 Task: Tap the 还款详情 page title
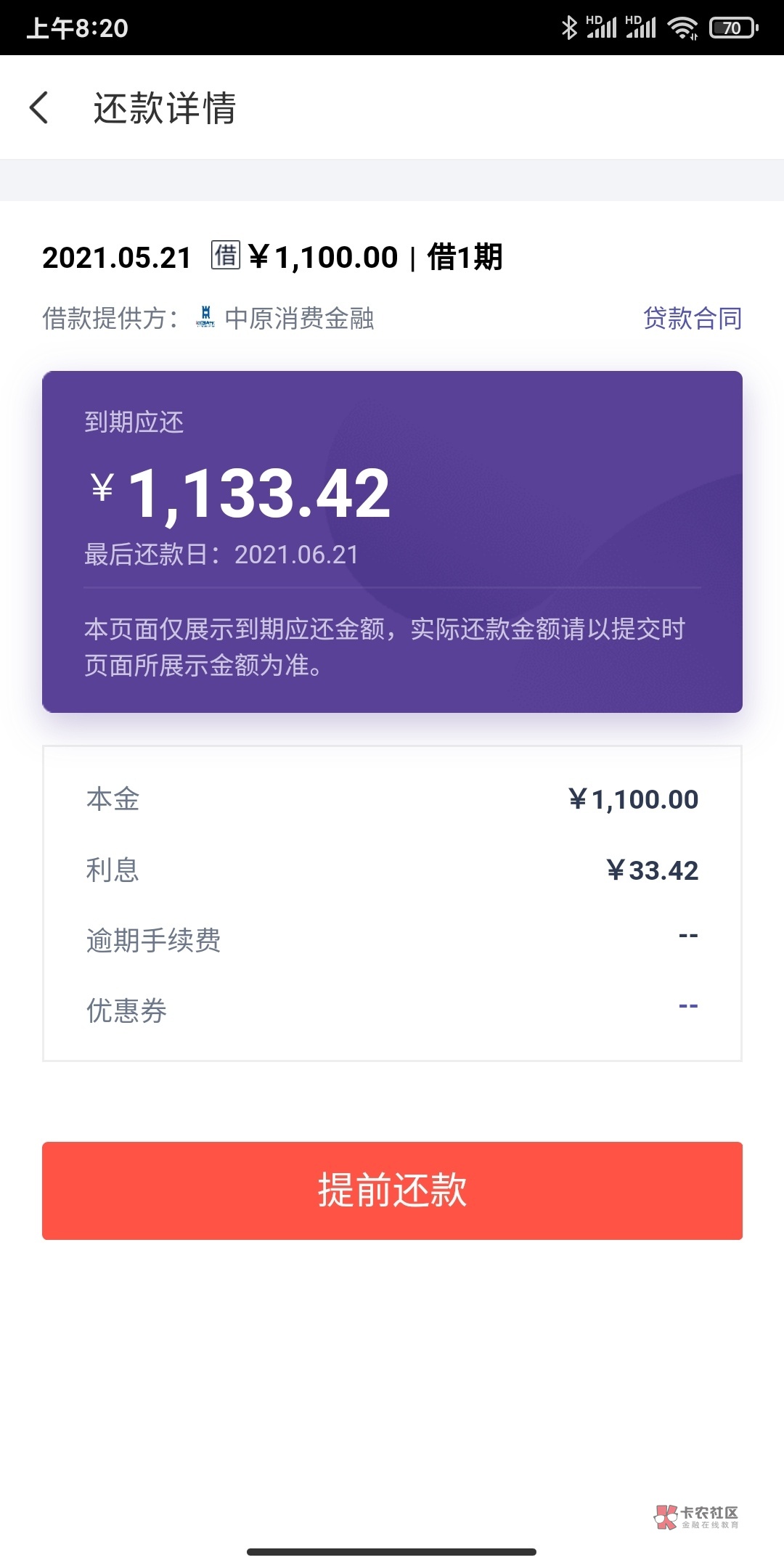(165, 108)
